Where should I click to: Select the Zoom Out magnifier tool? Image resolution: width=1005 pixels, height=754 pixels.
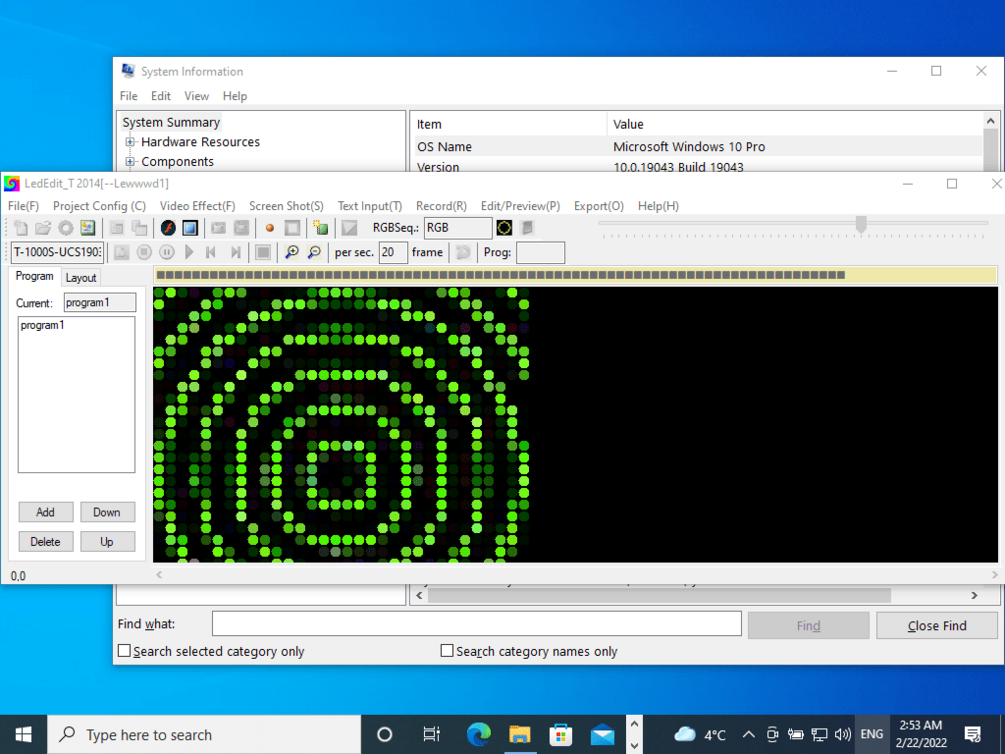pos(314,252)
